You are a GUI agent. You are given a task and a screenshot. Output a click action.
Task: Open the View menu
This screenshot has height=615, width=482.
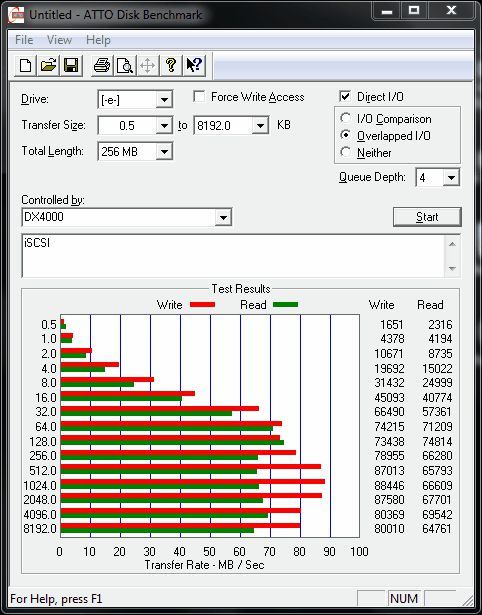(x=59, y=40)
